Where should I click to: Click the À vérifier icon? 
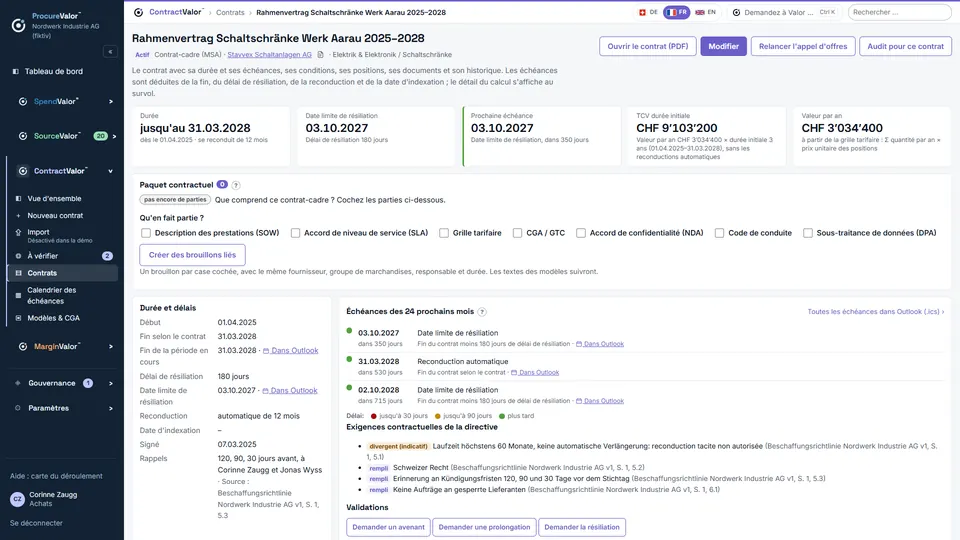(x=18, y=256)
